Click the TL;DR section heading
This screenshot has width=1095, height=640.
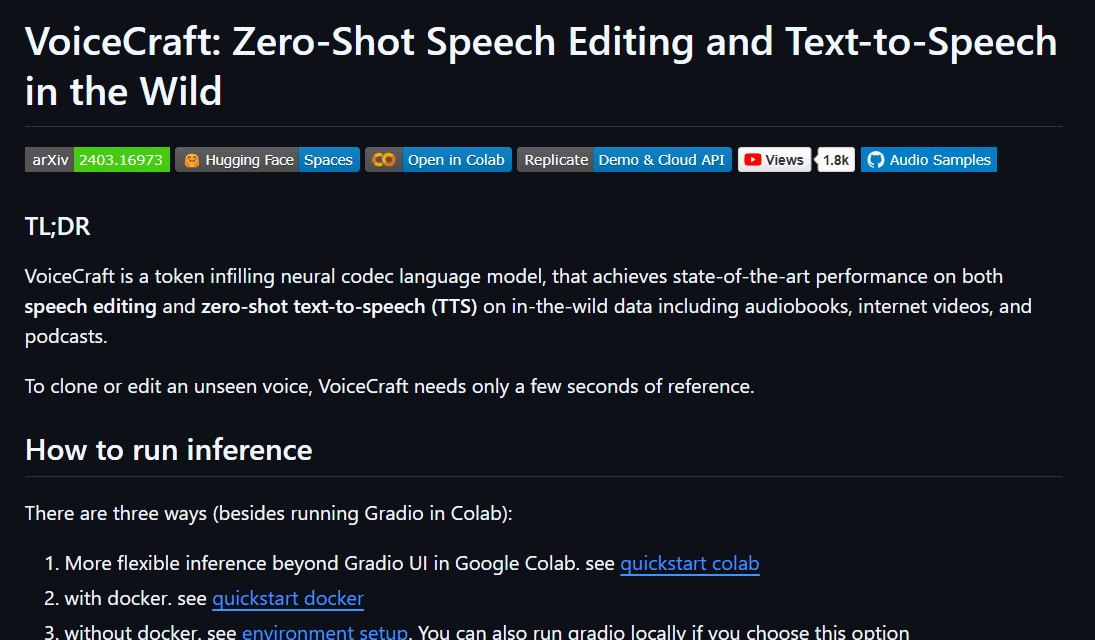[x=58, y=227]
